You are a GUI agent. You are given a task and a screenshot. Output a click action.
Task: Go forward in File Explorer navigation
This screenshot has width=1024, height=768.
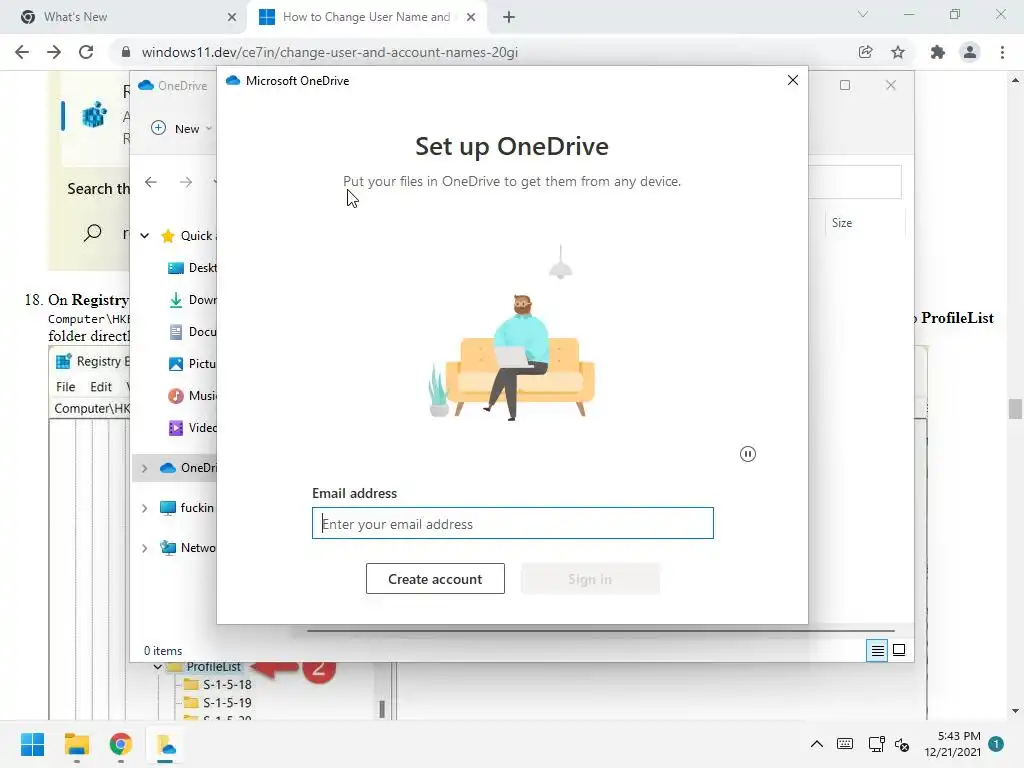click(186, 182)
